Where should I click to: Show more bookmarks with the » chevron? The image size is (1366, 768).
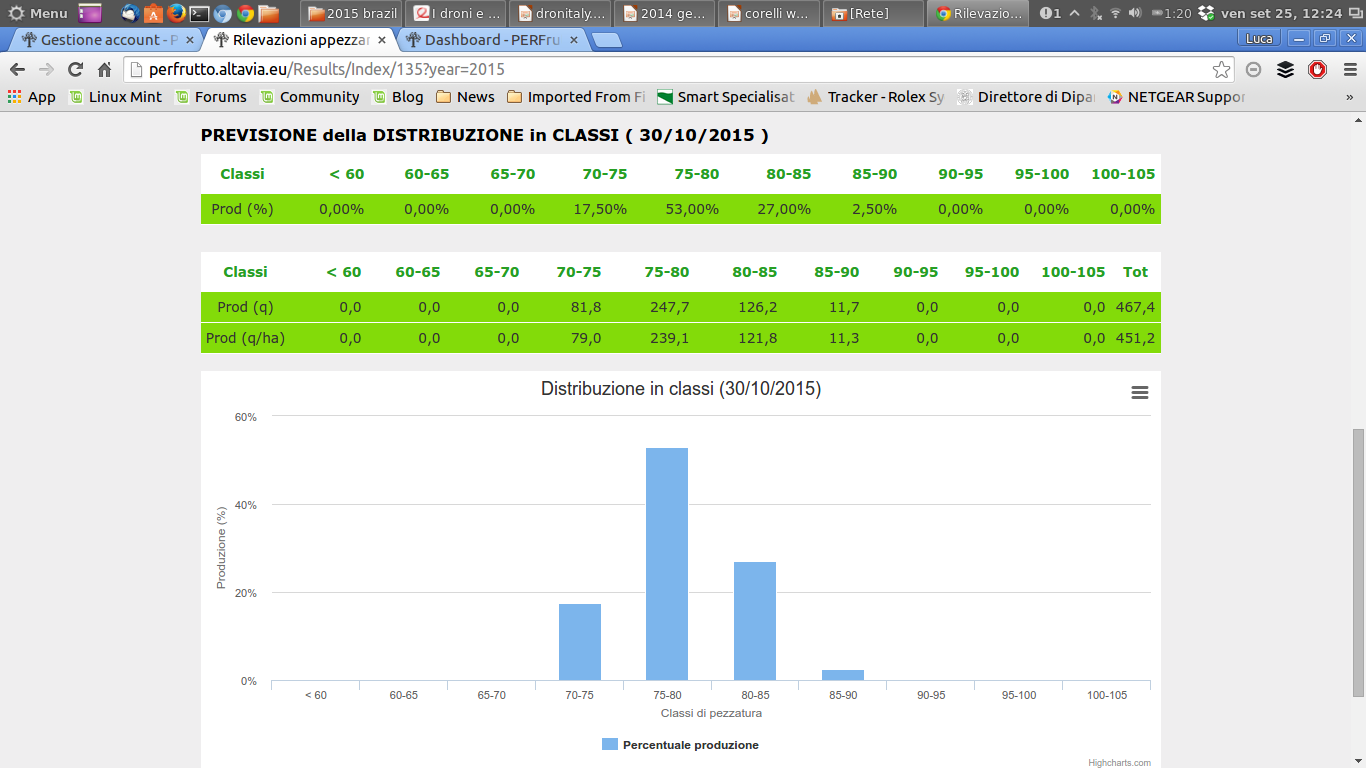1349,97
